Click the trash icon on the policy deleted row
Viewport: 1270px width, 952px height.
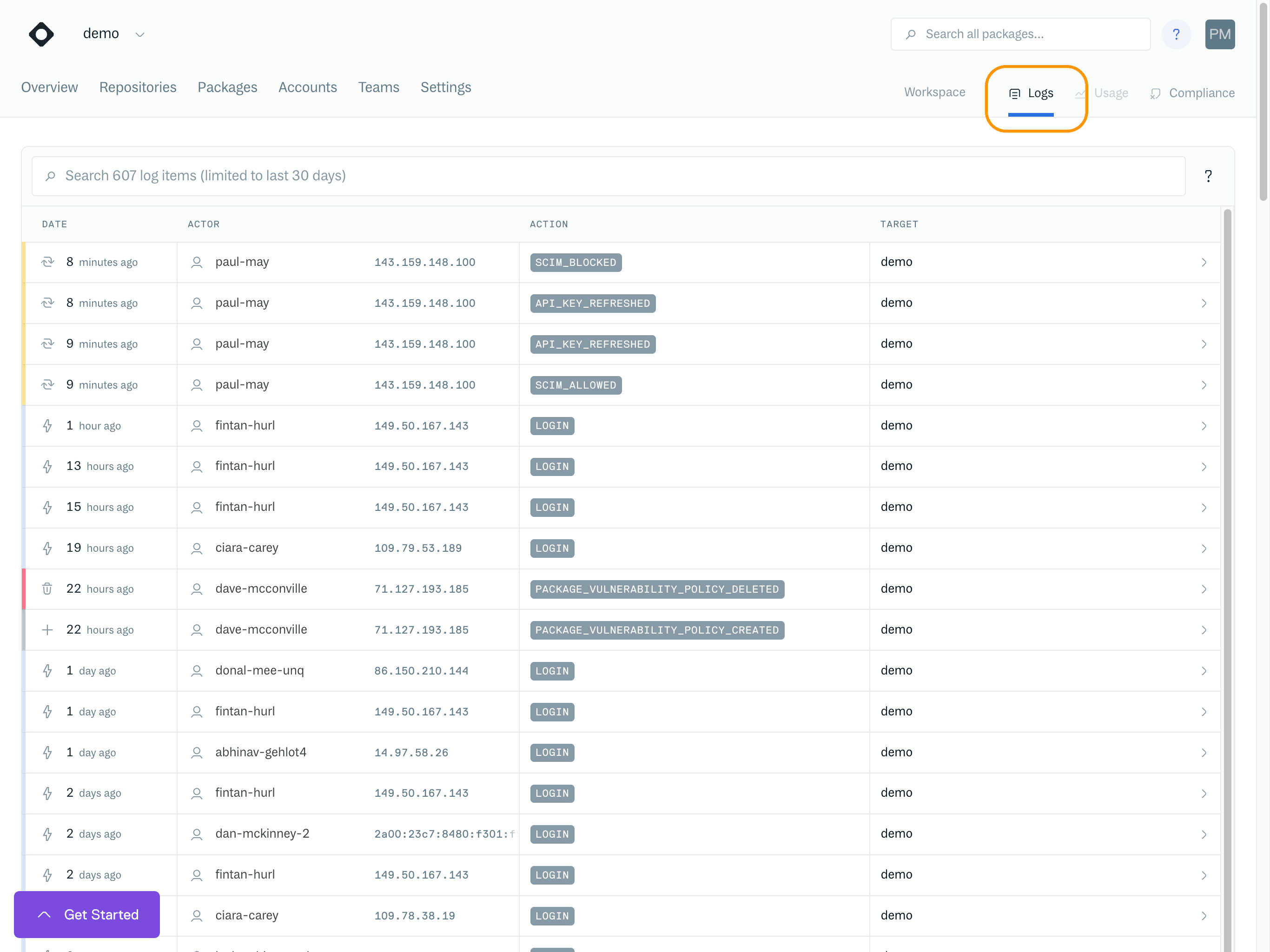(48, 588)
